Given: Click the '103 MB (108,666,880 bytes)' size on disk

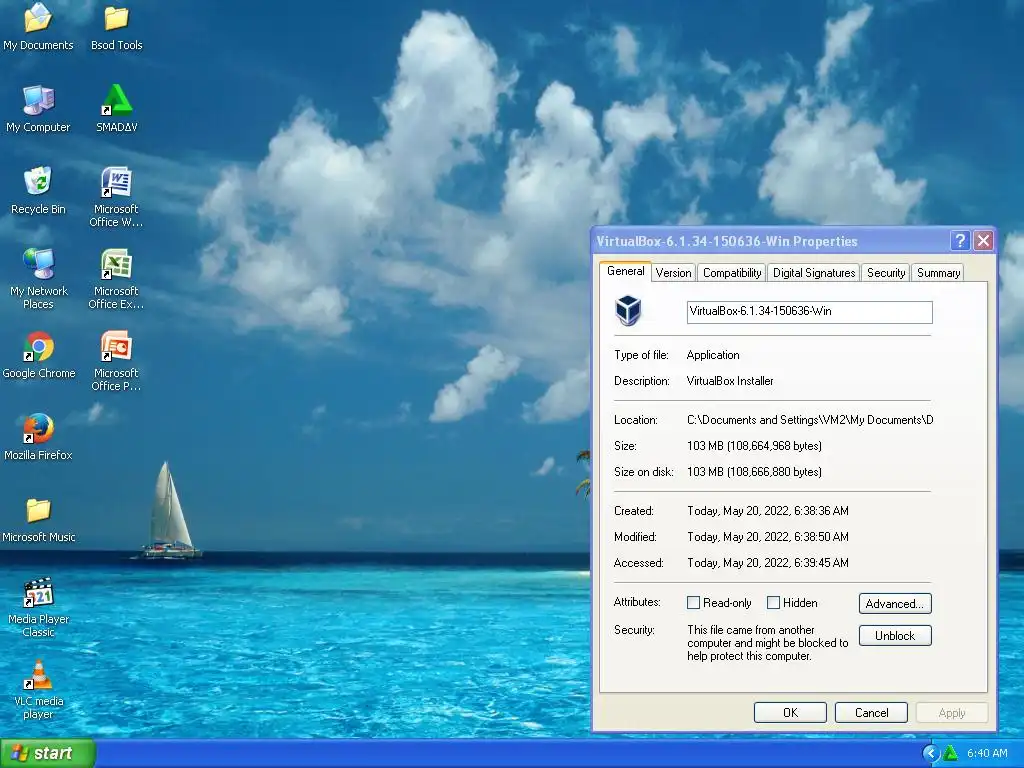Looking at the screenshot, I should pyautogui.click(x=754, y=472).
